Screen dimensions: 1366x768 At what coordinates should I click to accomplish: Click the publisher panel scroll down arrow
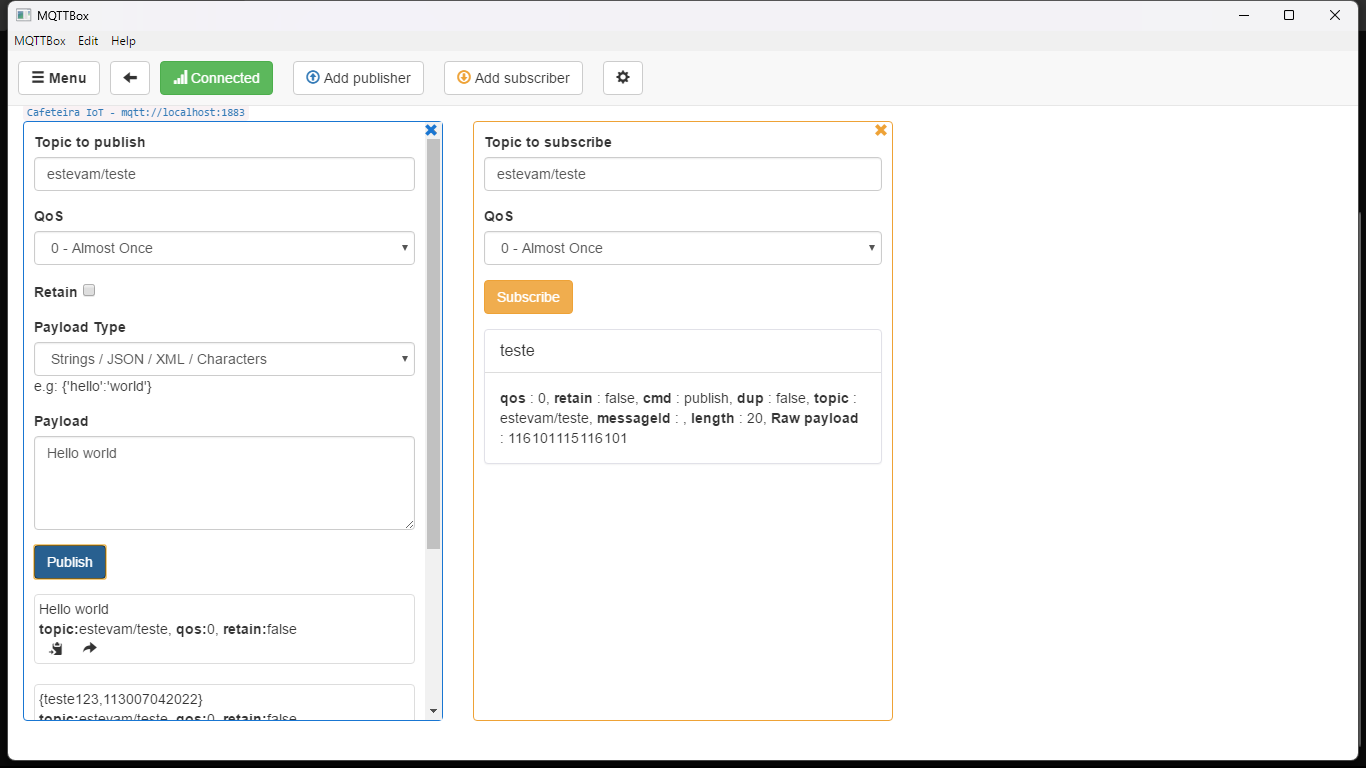(433, 711)
